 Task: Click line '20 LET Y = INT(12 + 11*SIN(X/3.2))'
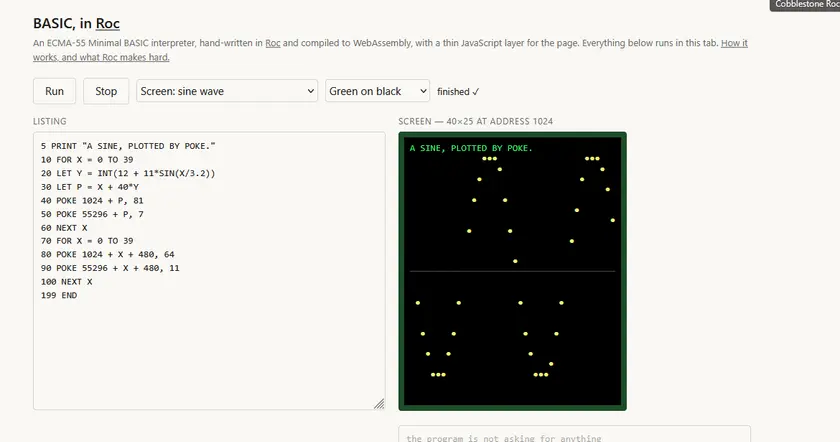click(x=128, y=173)
